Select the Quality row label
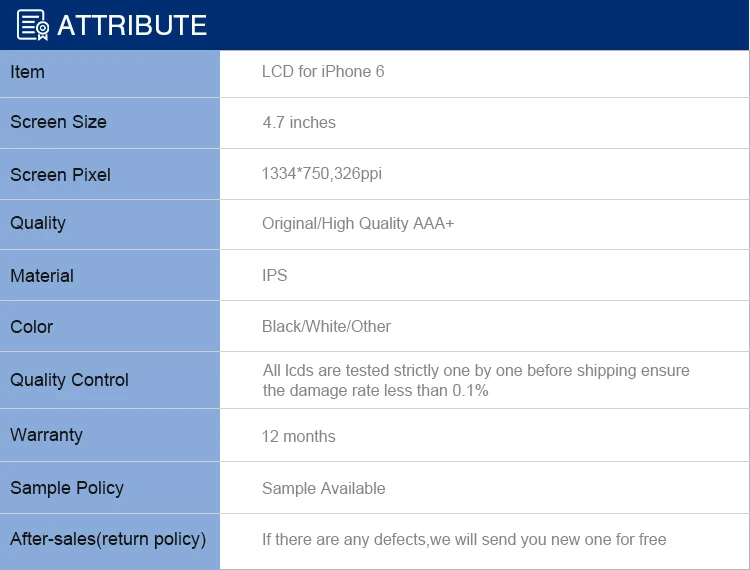This screenshot has height=570, width=750. pyautogui.click(x=38, y=223)
